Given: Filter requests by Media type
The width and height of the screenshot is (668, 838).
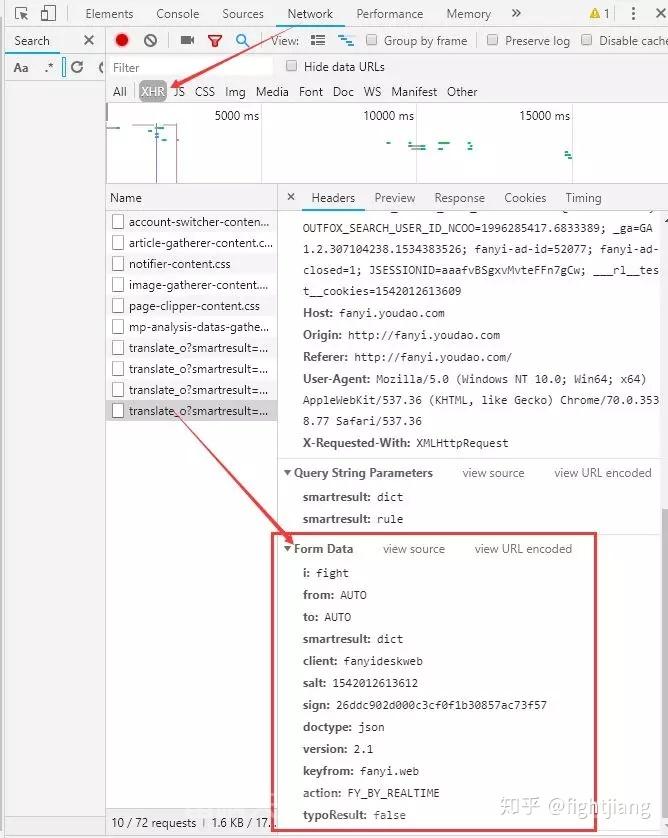Looking at the screenshot, I should 272,91.
